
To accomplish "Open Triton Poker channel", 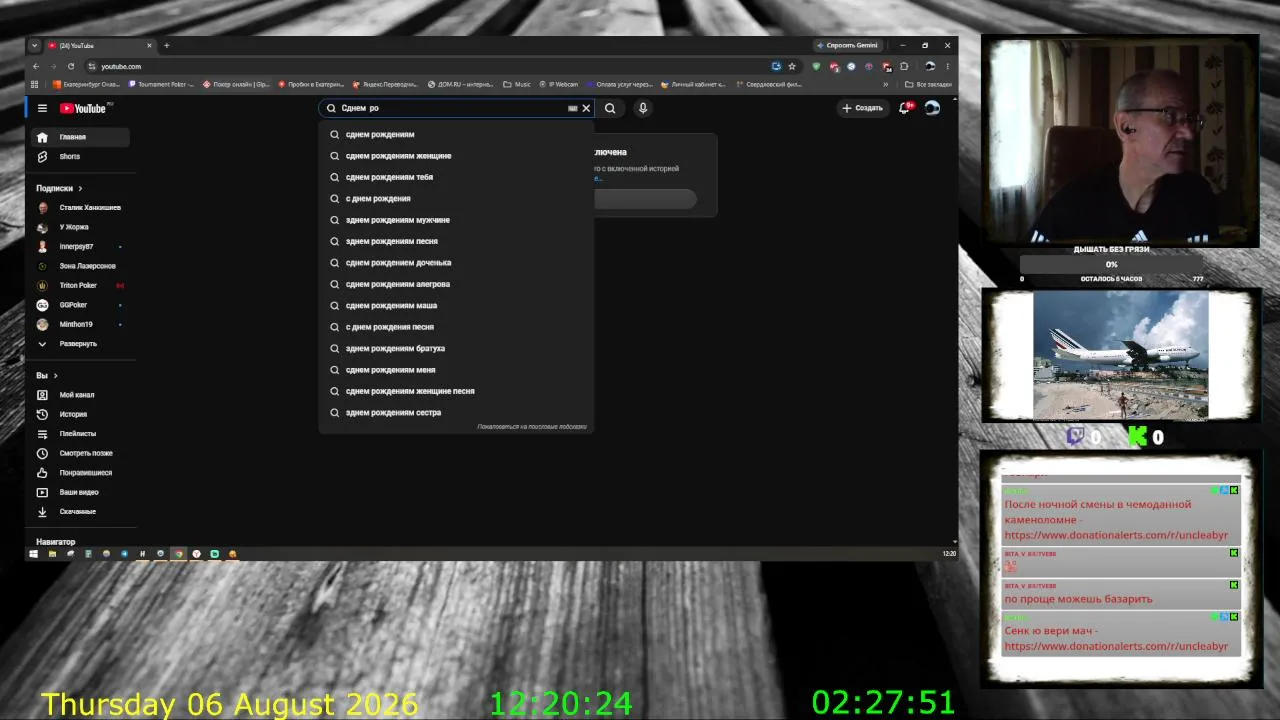I will pyautogui.click(x=79, y=285).
